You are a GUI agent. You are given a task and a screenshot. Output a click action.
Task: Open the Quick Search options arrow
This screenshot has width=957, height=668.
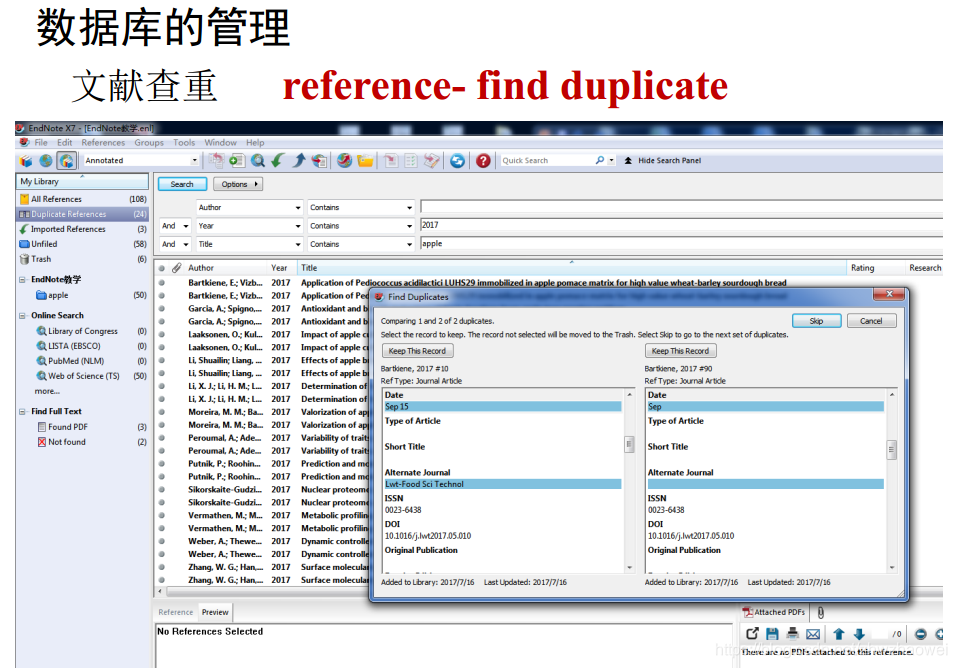point(612,161)
